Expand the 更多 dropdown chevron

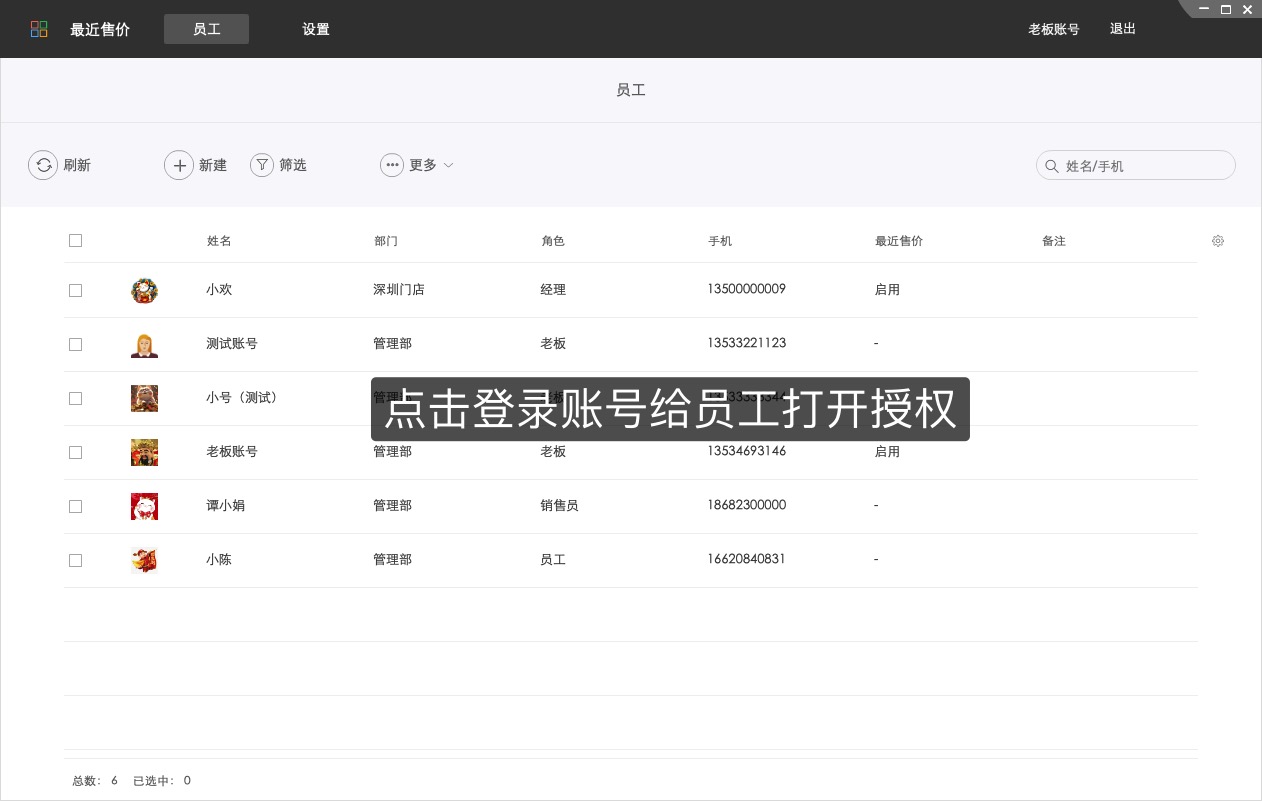(448, 165)
